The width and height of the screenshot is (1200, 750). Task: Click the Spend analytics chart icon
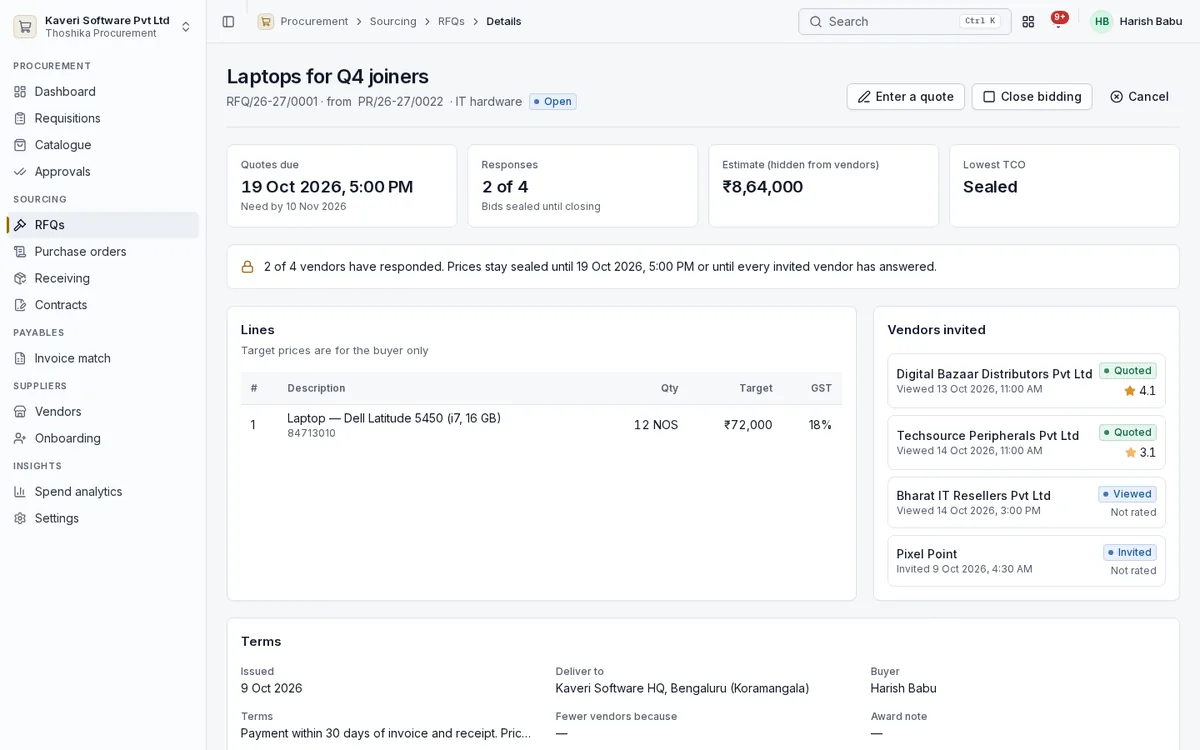(x=19, y=492)
